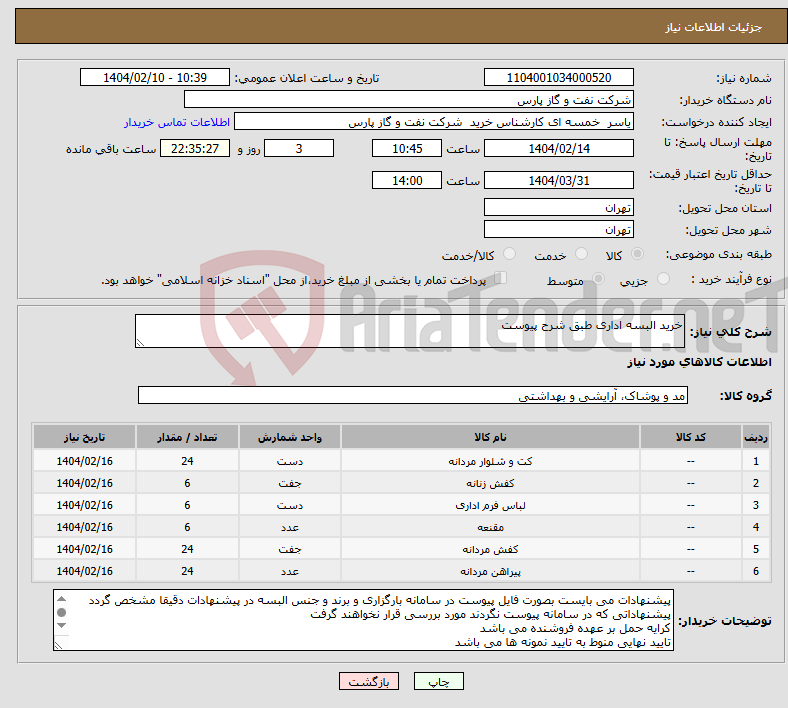Click the response deadline date 1404/02/14
Screen dimensions: 788x708
tap(558, 148)
